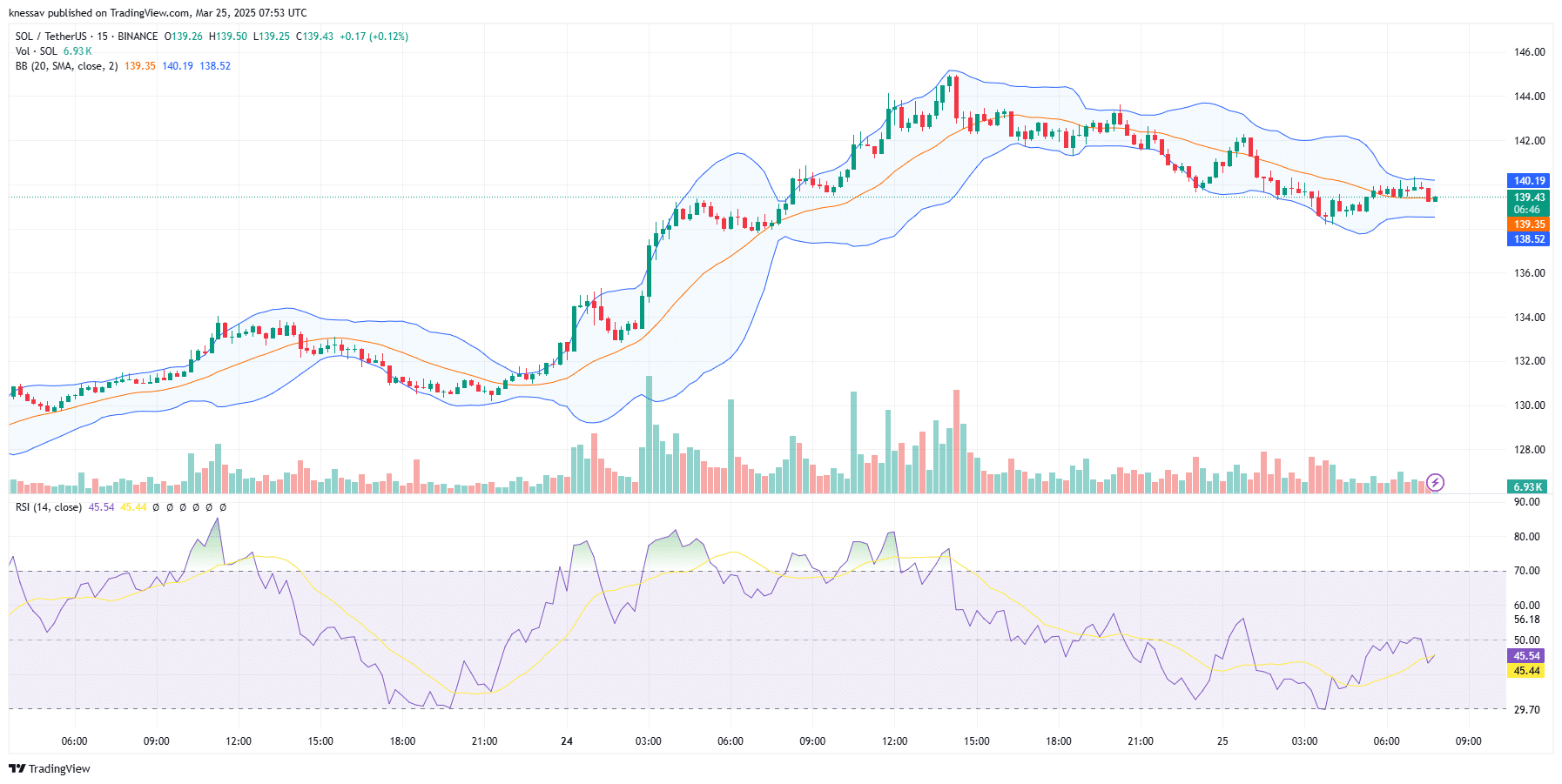This screenshot has height=784, width=1562.
Task: Click the purple 45.54 RSI axis tag
Action: tap(1527, 656)
